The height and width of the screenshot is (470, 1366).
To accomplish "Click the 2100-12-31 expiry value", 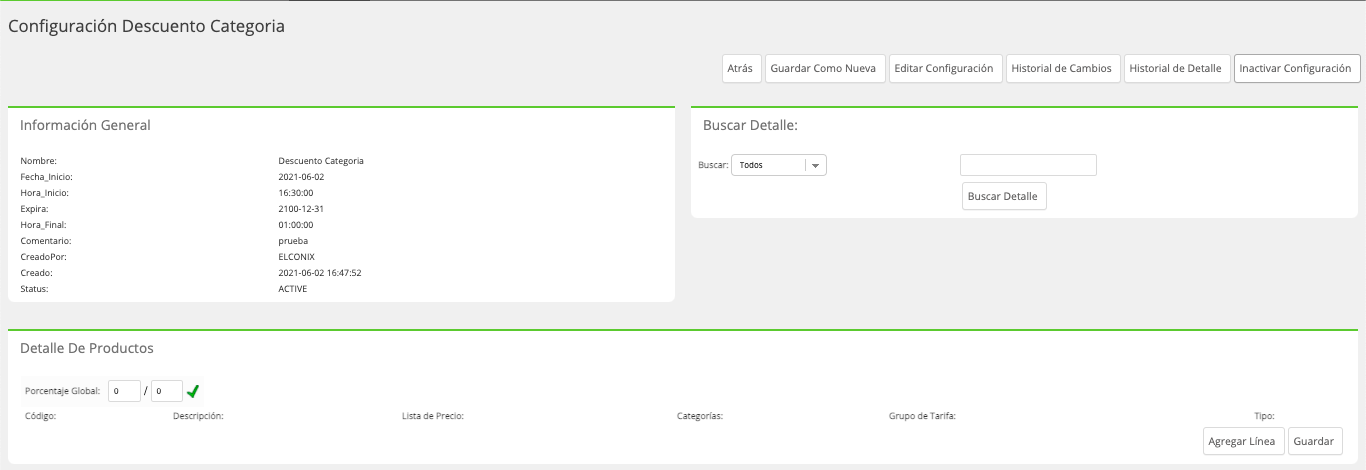I will click(301, 209).
